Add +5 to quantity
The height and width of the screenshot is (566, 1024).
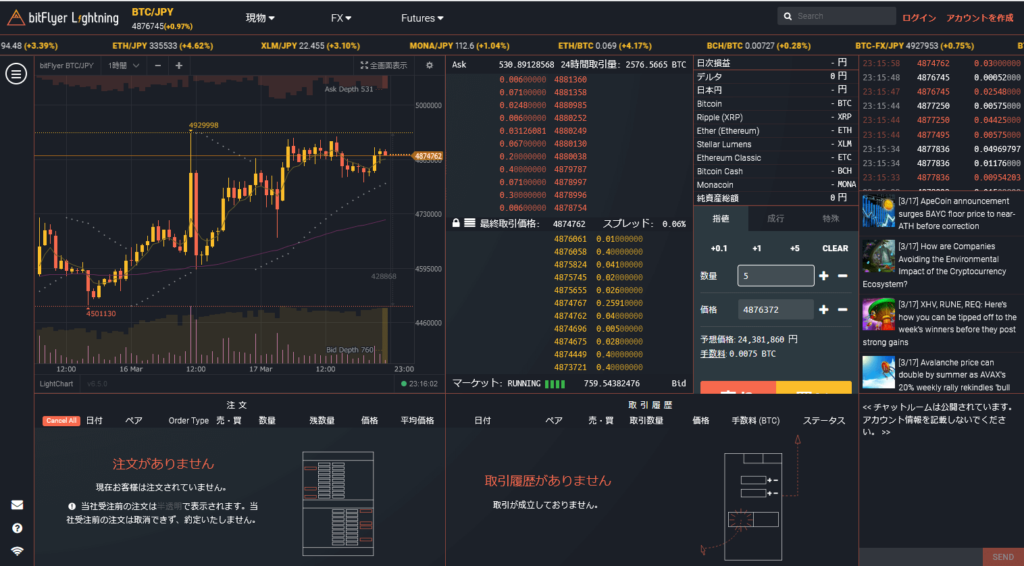(794, 248)
